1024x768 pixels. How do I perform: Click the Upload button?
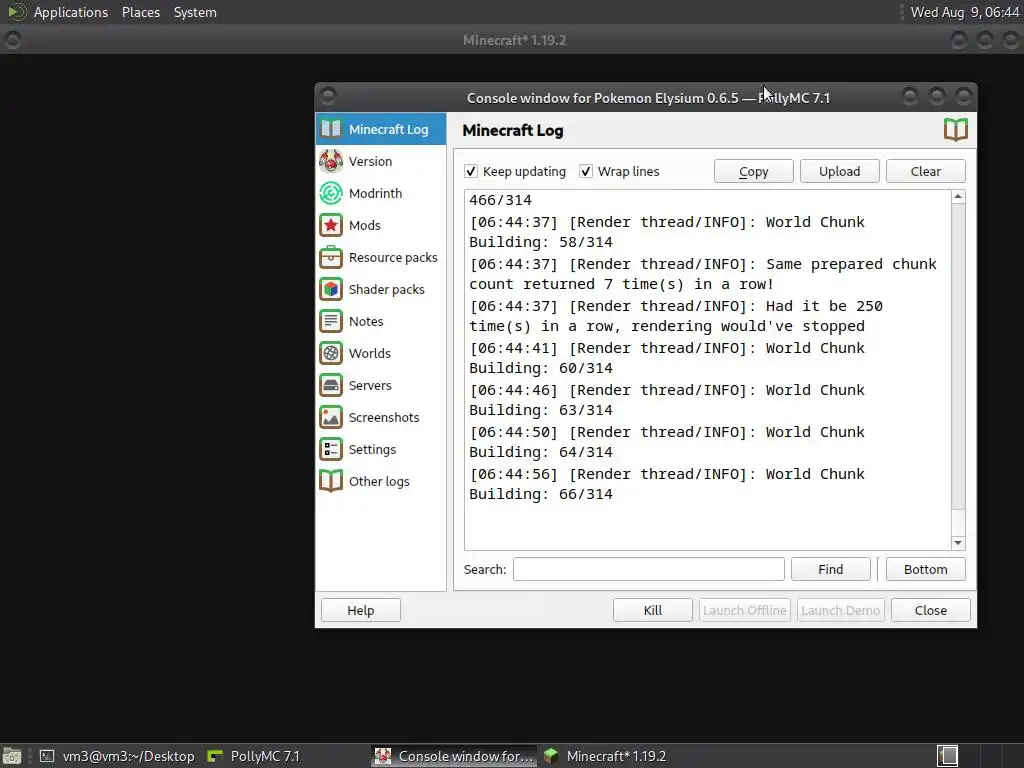pyautogui.click(x=840, y=171)
